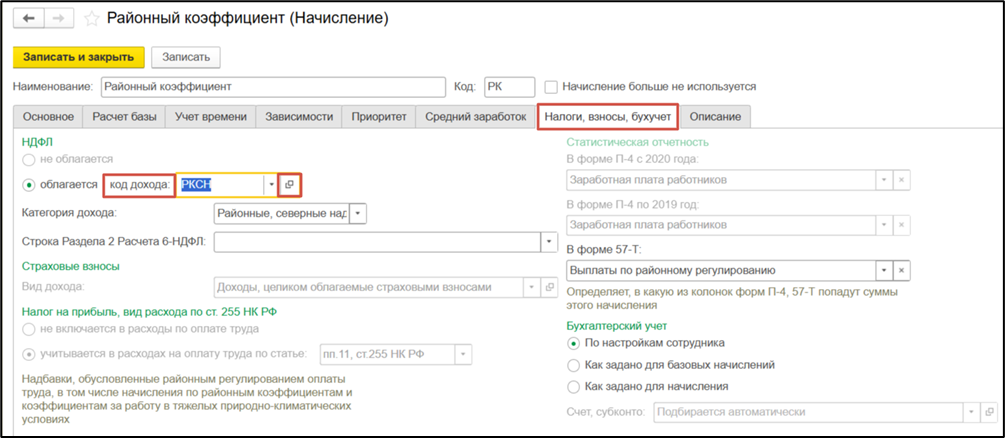Open the Средний заработок tab
Image resolution: width=1005 pixels, height=438 pixels.
click(475, 117)
